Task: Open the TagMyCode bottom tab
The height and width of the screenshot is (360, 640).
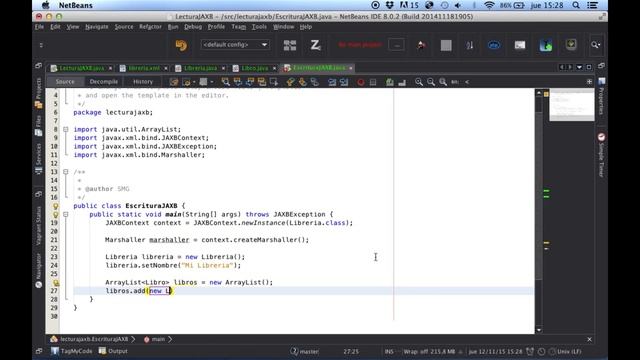Action: coord(71,351)
